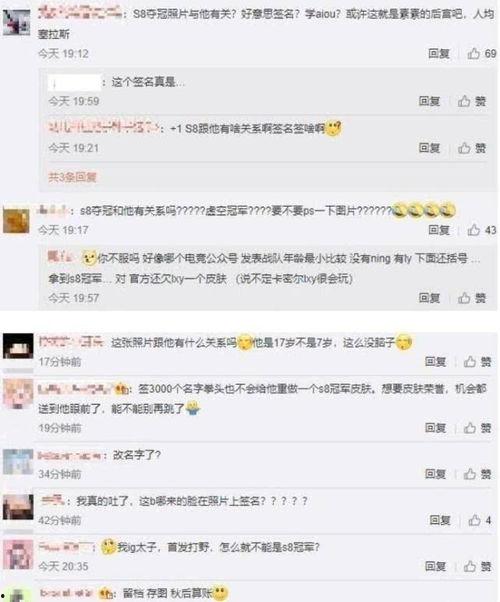Like the comment with 43 likes

[x=482, y=230]
